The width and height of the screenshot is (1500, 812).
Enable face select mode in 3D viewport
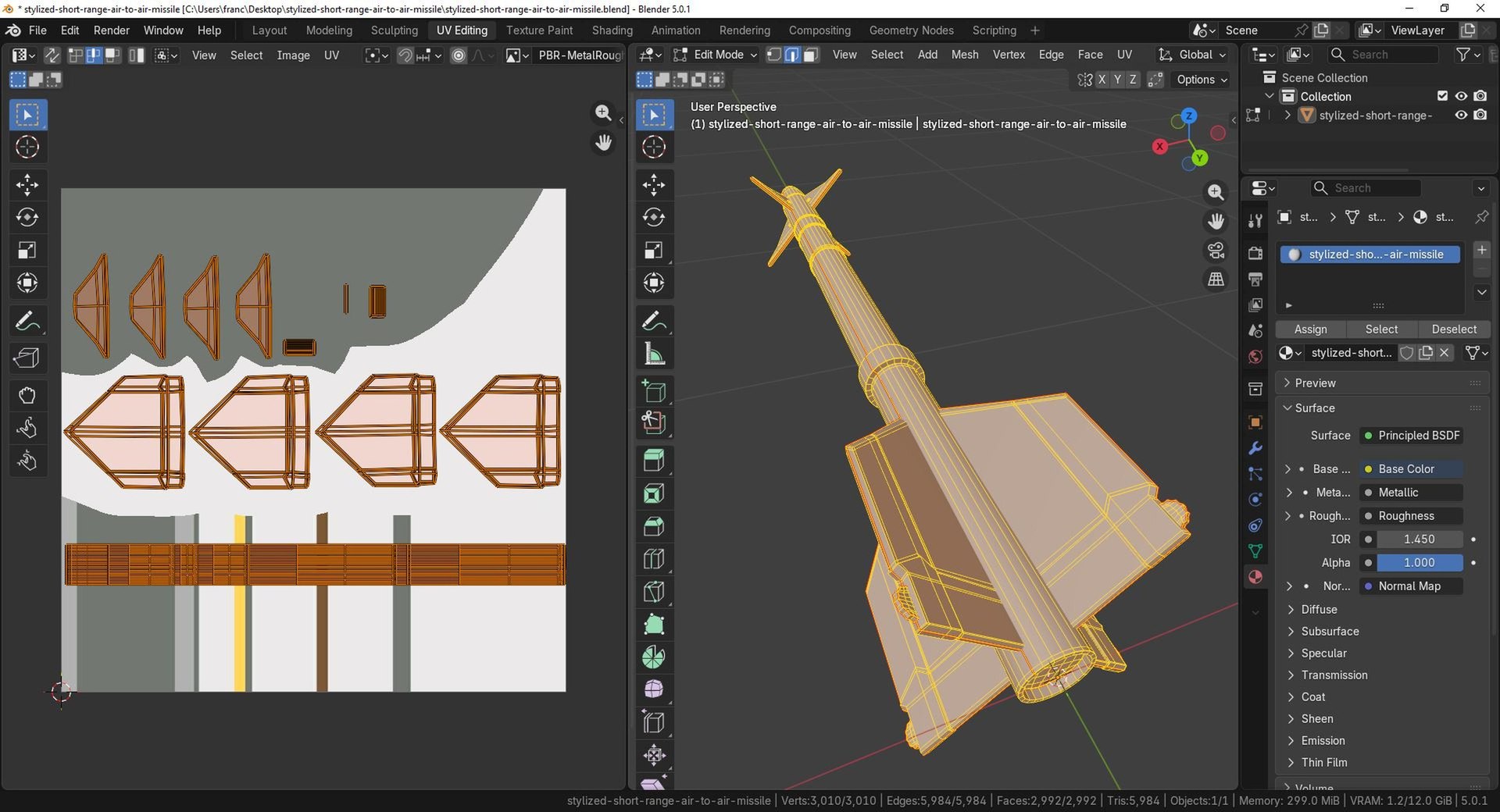811,55
